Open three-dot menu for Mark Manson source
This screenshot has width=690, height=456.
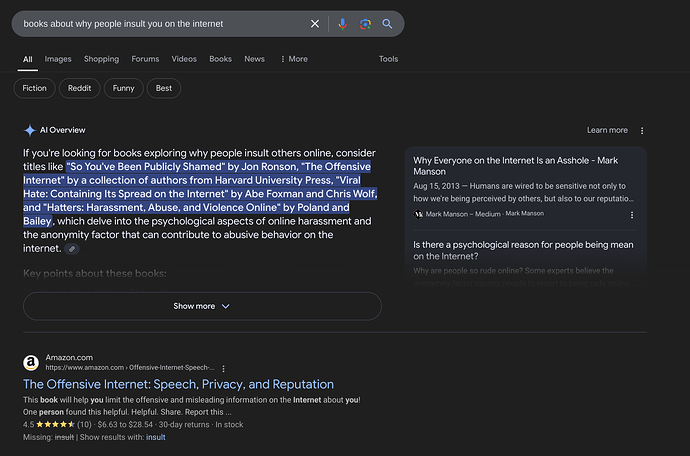coord(632,215)
